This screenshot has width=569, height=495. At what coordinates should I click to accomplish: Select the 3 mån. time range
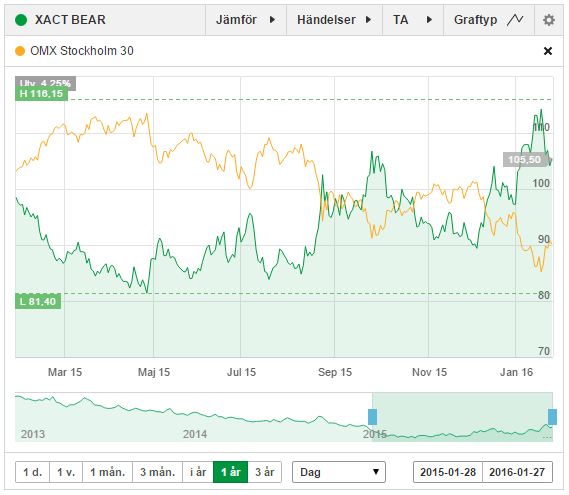[x=157, y=472]
